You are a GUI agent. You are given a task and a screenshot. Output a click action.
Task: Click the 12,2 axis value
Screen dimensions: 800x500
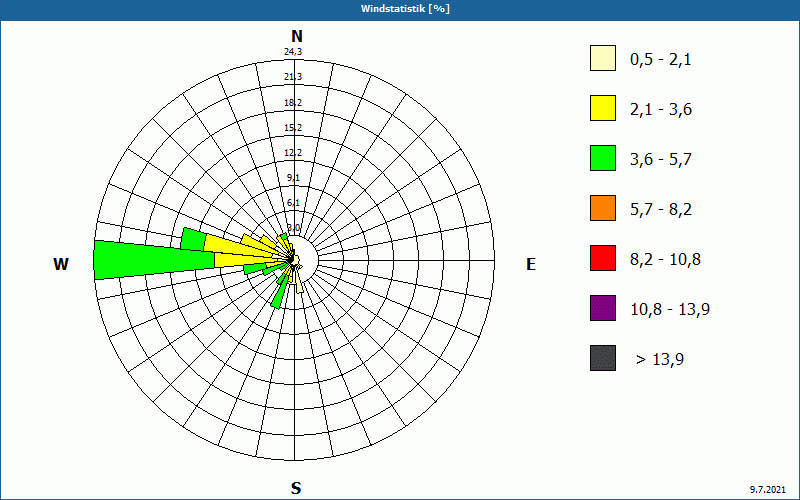tap(293, 153)
